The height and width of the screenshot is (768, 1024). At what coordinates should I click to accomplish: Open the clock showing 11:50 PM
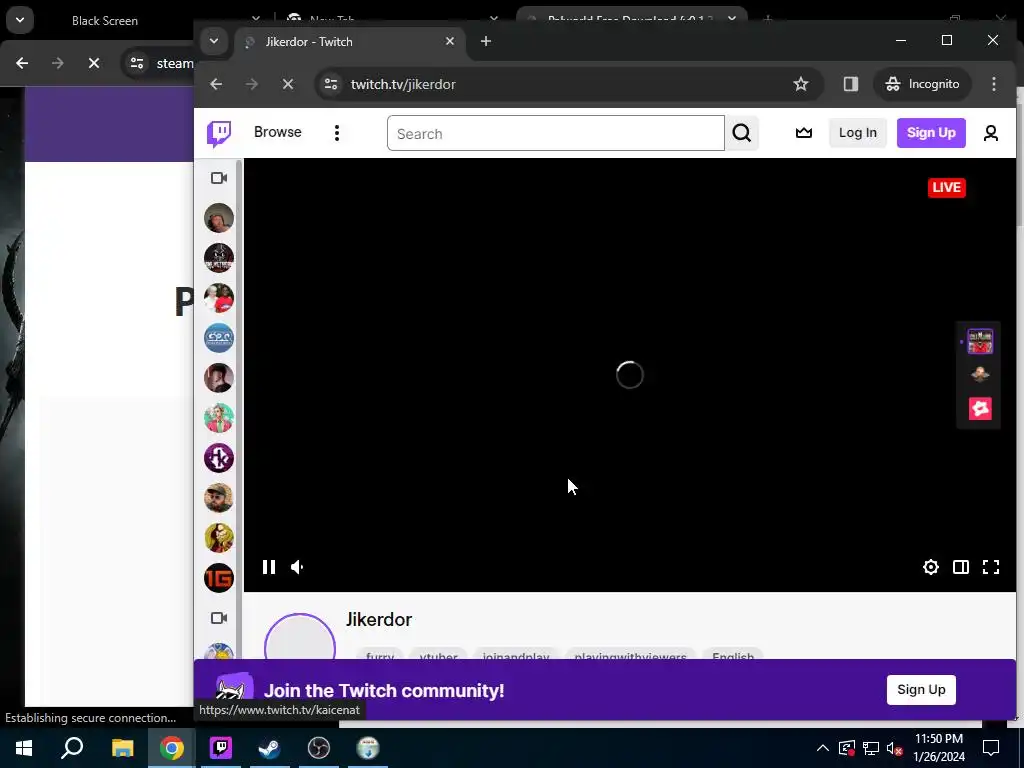(938, 748)
